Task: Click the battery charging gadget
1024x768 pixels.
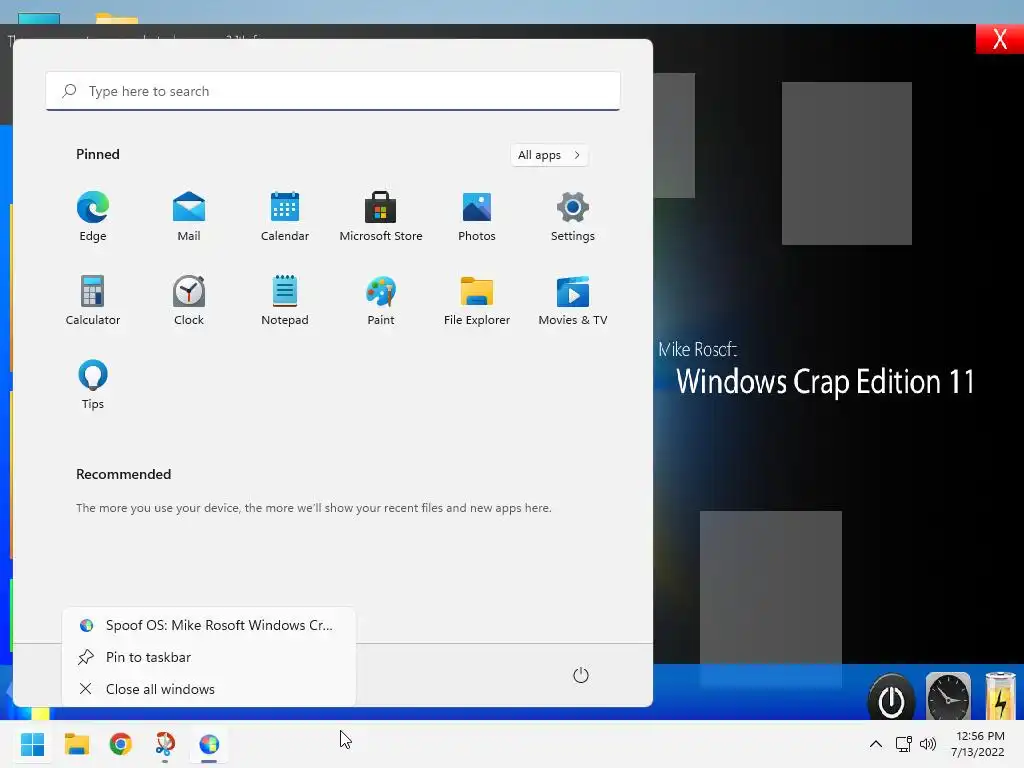Action: click(x=1000, y=696)
